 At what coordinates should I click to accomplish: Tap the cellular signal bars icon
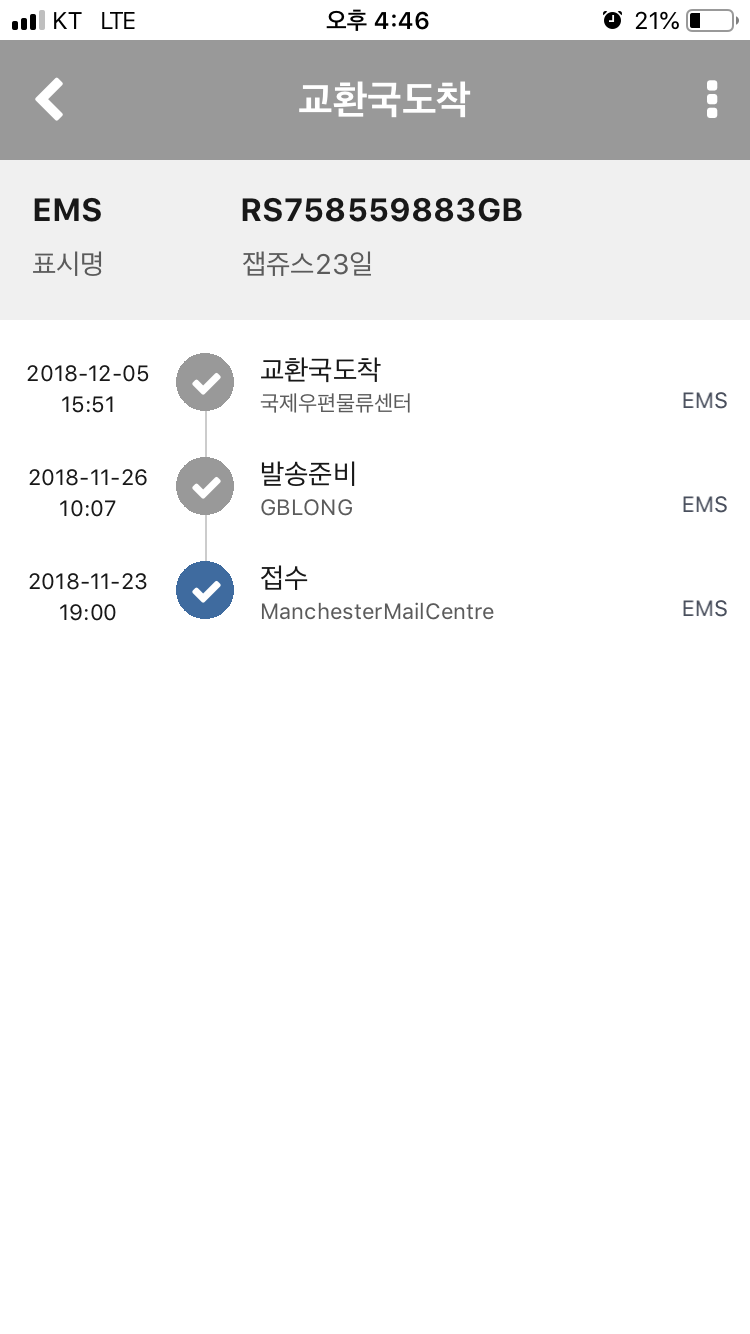[x=28, y=20]
